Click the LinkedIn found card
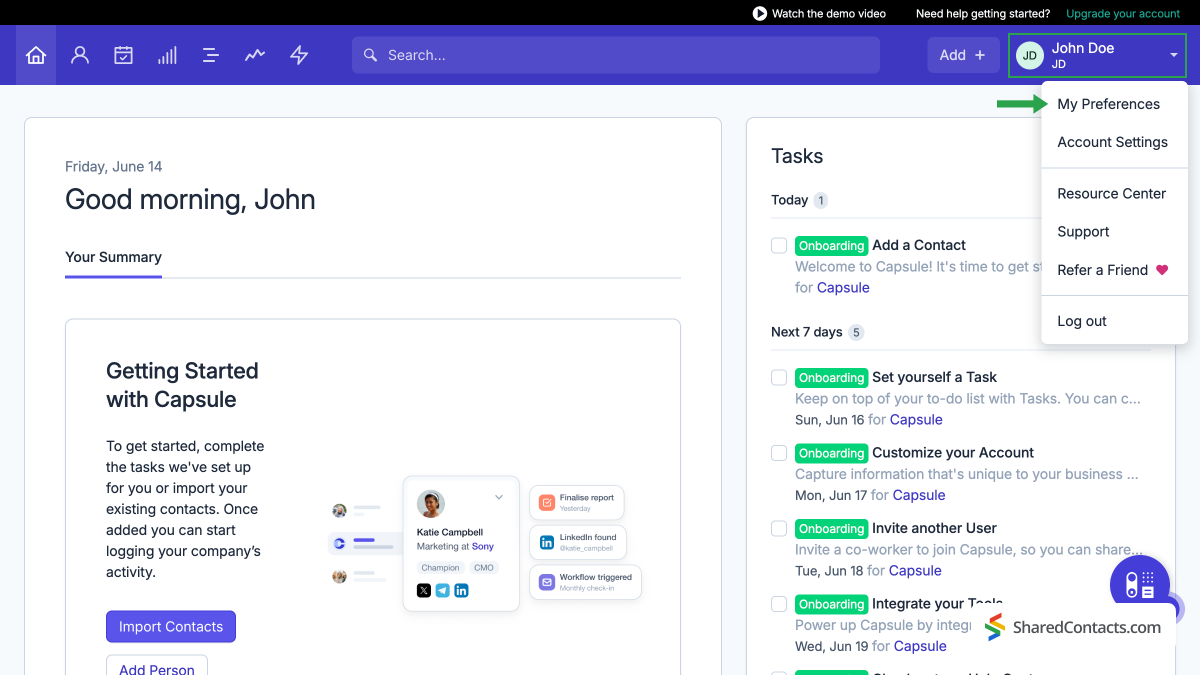Screen dimensions: 1200x675 [x=578, y=542]
